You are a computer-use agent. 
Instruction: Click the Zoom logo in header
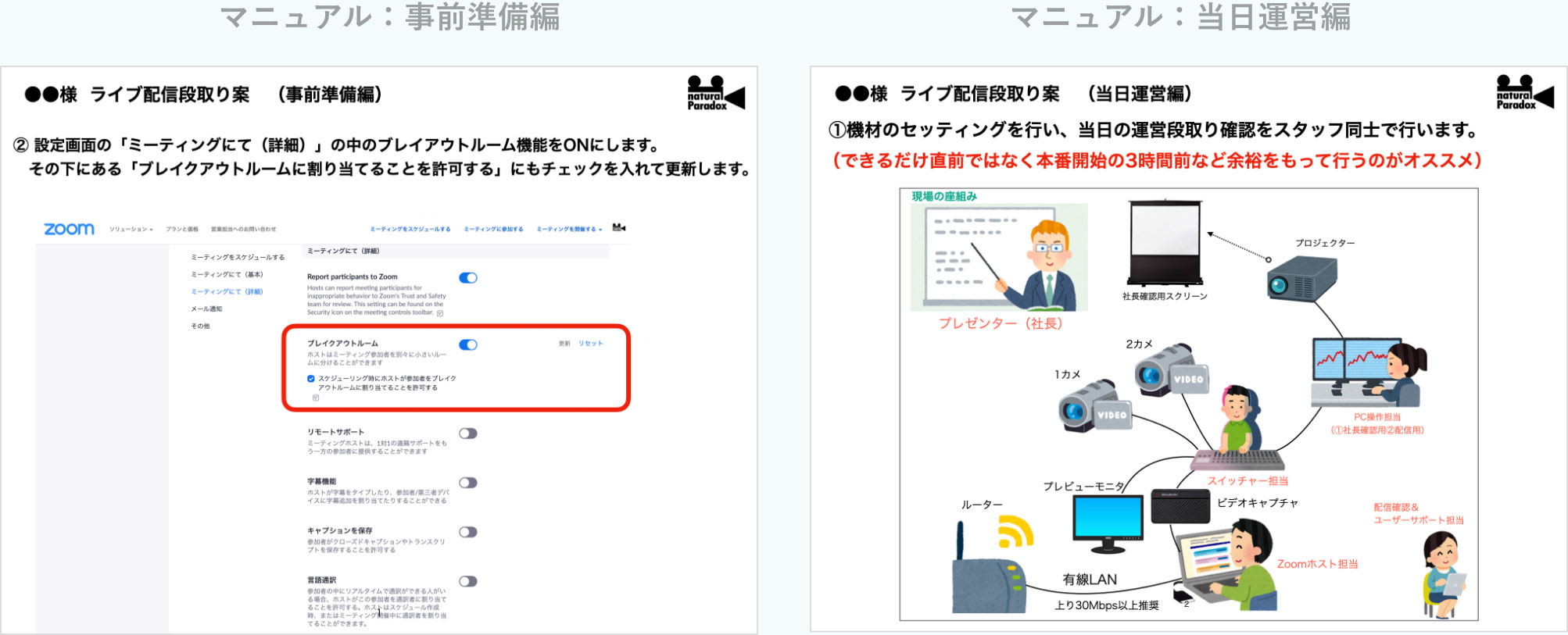pyautogui.click(x=69, y=229)
